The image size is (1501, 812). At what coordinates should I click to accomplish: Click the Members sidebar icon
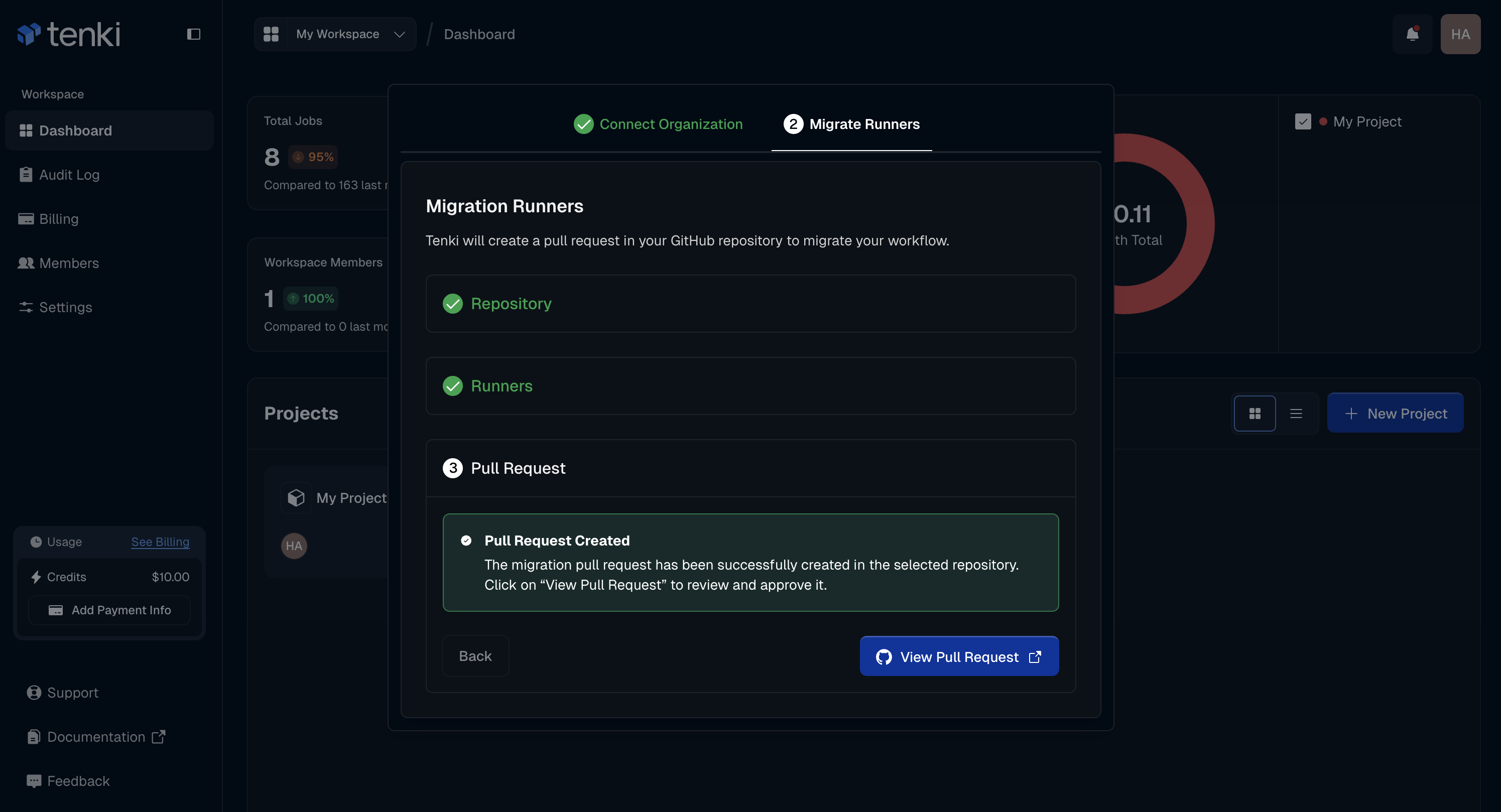point(26,262)
